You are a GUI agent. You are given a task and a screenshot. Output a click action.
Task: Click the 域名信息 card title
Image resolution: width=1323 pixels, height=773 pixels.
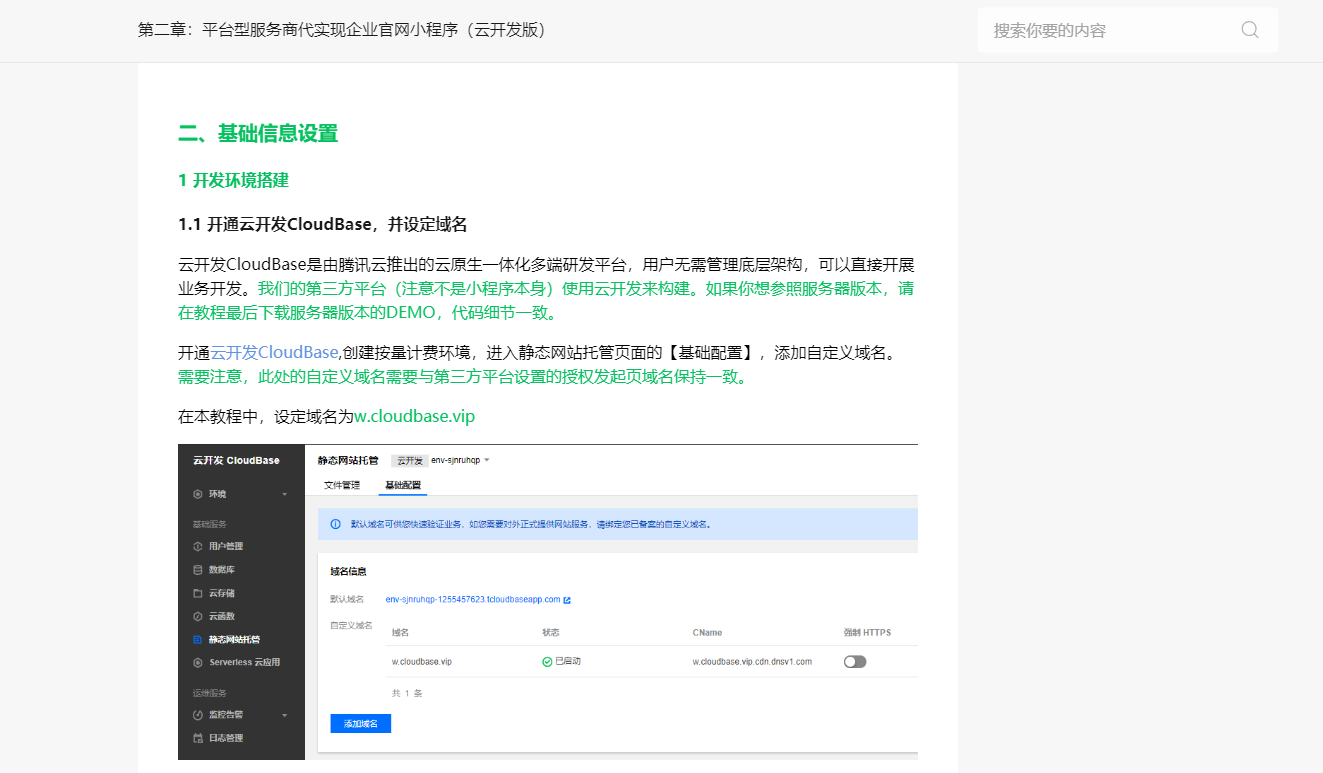point(348,572)
